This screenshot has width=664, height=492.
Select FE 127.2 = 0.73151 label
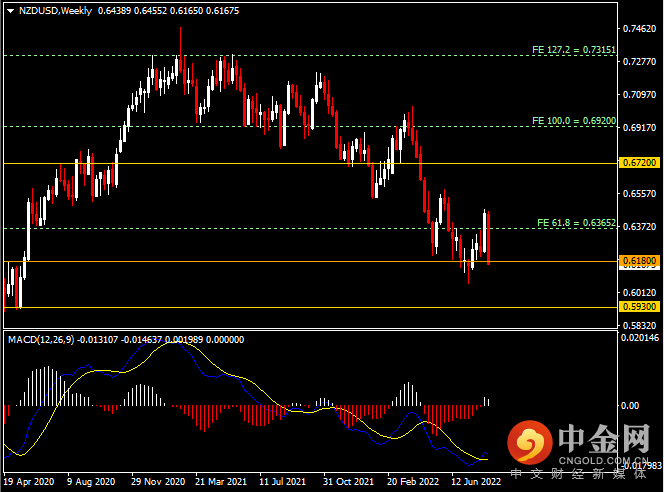click(x=574, y=50)
